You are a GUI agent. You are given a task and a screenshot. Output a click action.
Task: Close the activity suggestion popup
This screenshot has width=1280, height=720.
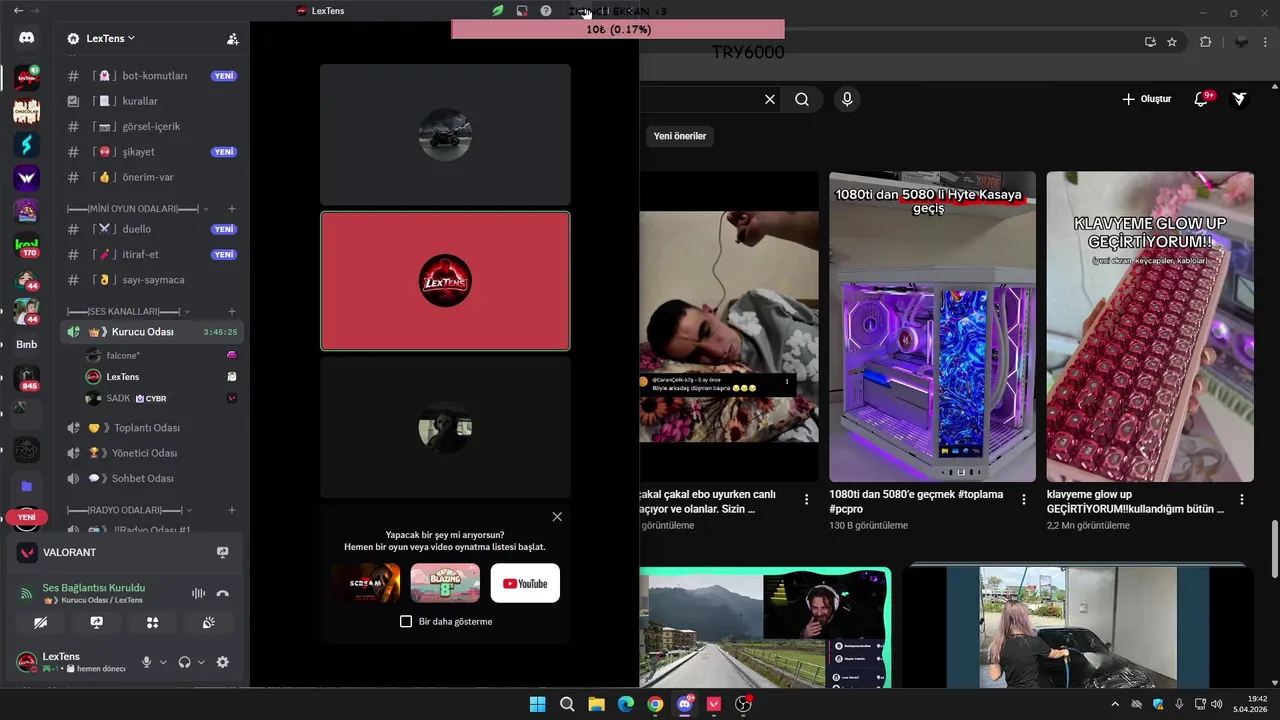(x=557, y=517)
